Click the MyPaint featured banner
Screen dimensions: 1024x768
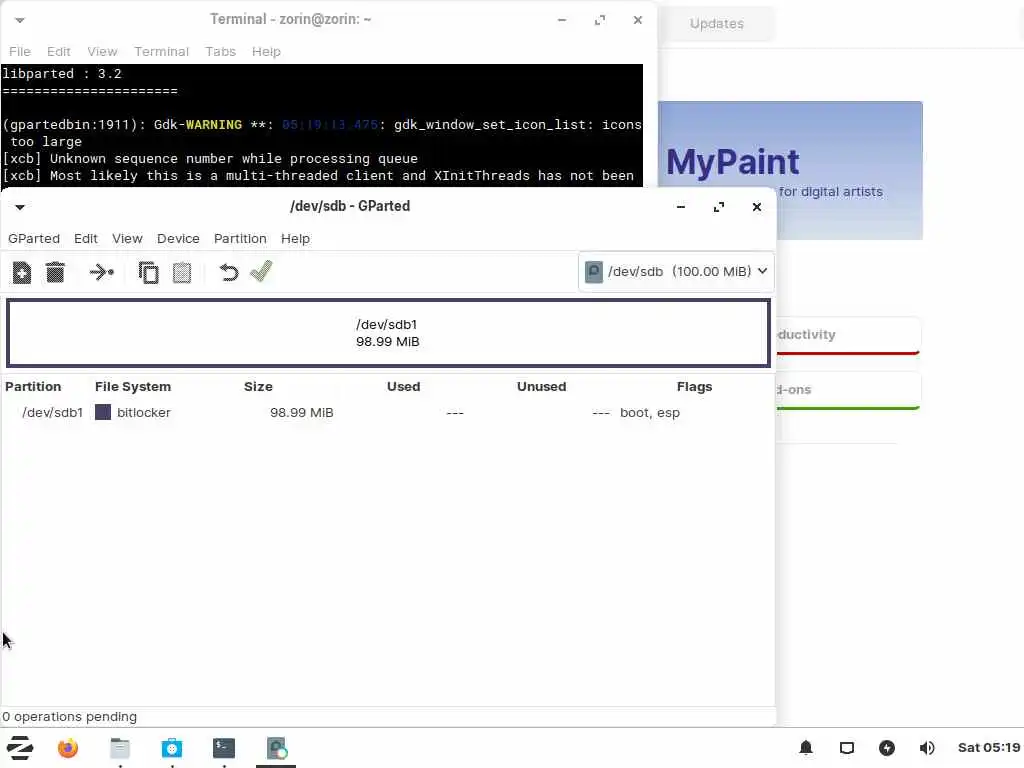tap(790, 170)
